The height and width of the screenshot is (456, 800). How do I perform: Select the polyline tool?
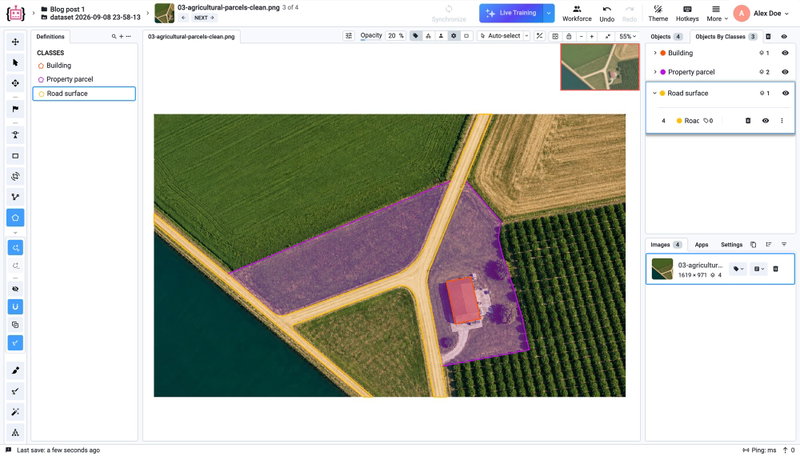point(15,197)
